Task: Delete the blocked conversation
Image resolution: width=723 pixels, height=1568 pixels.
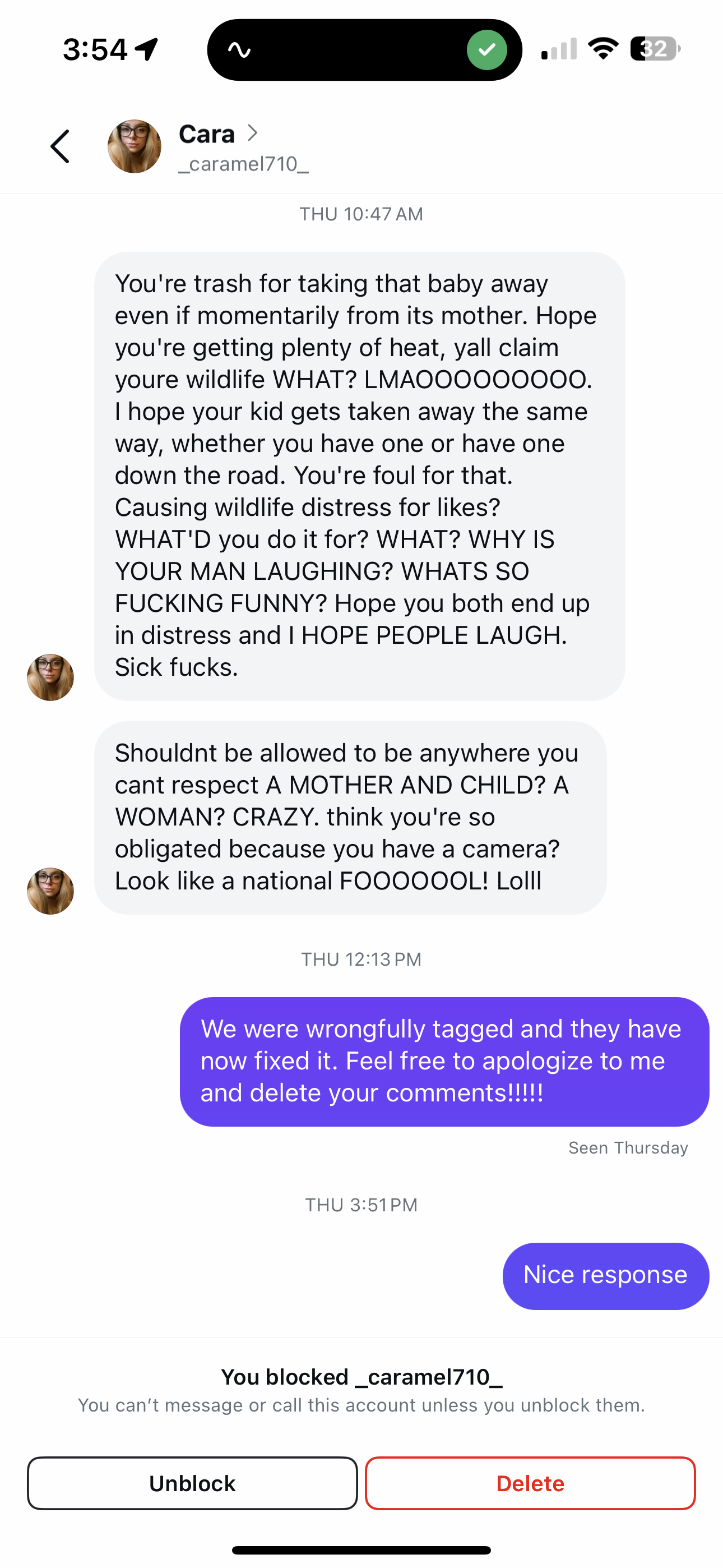Action: [530, 1483]
